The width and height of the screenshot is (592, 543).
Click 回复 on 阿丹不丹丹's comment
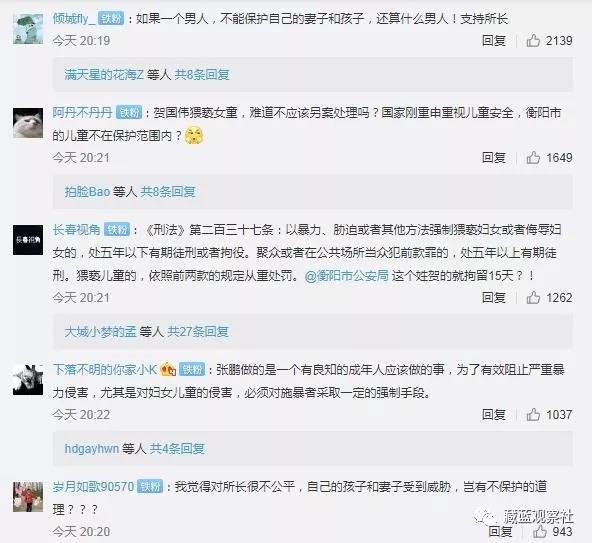coord(493,157)
